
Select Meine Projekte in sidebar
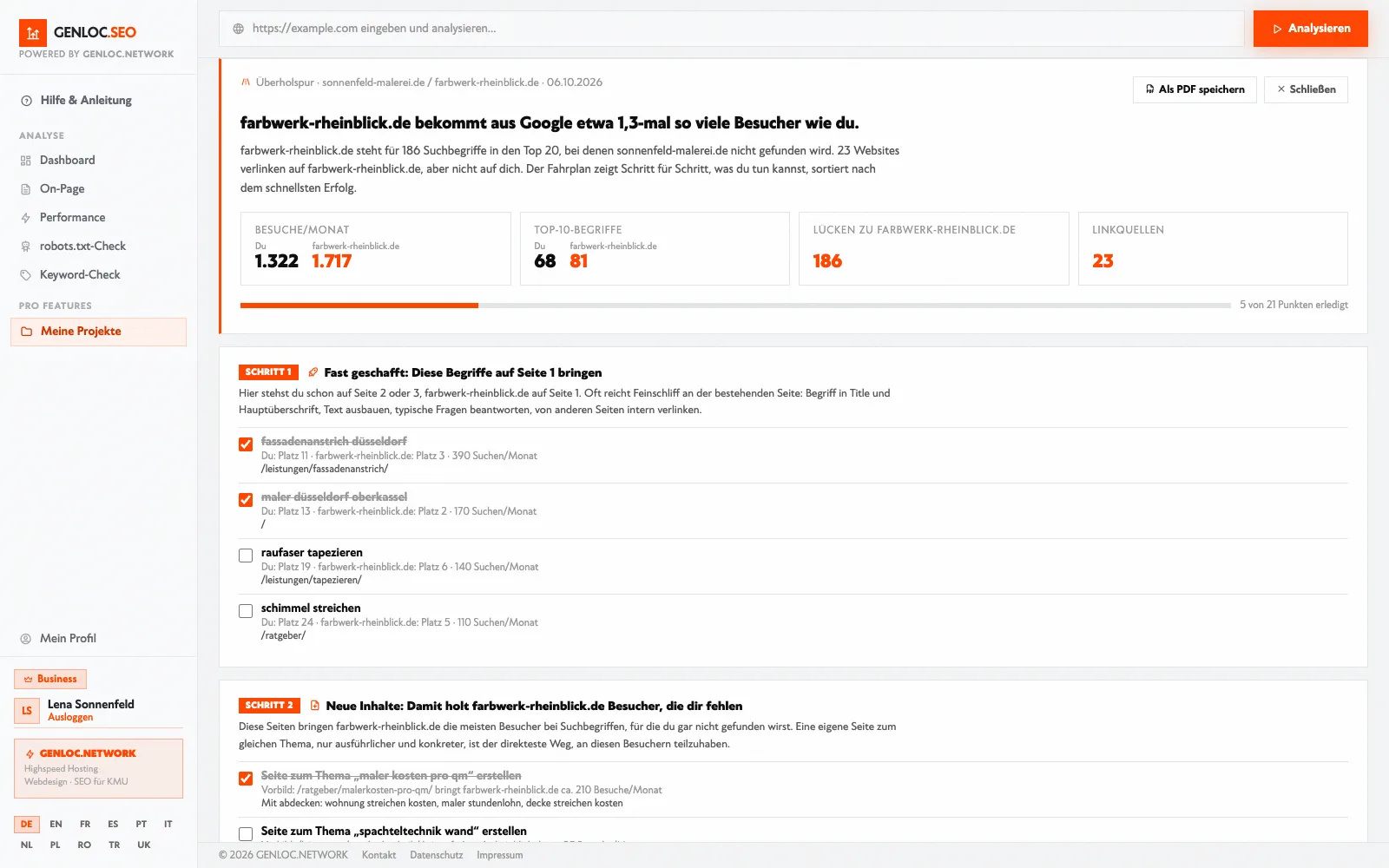pyautogui.click(x=98, y=332)
